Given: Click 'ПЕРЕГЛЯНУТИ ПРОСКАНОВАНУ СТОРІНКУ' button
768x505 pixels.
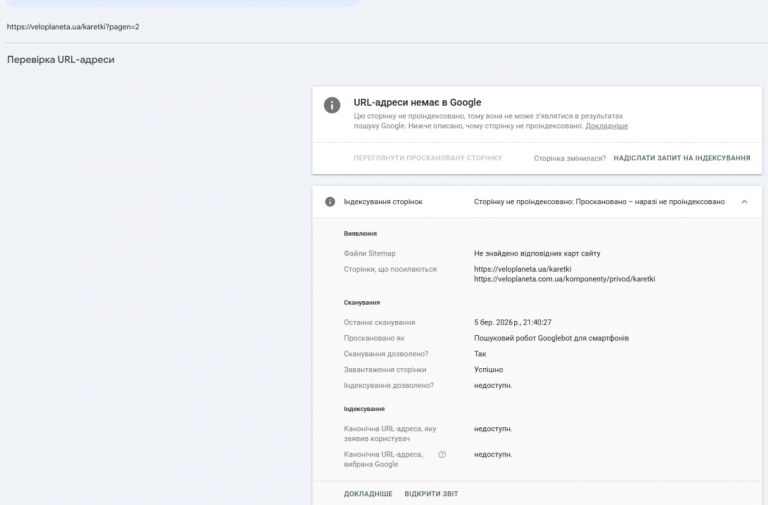Looking at the screenshot, I should (x=428, y=158).
